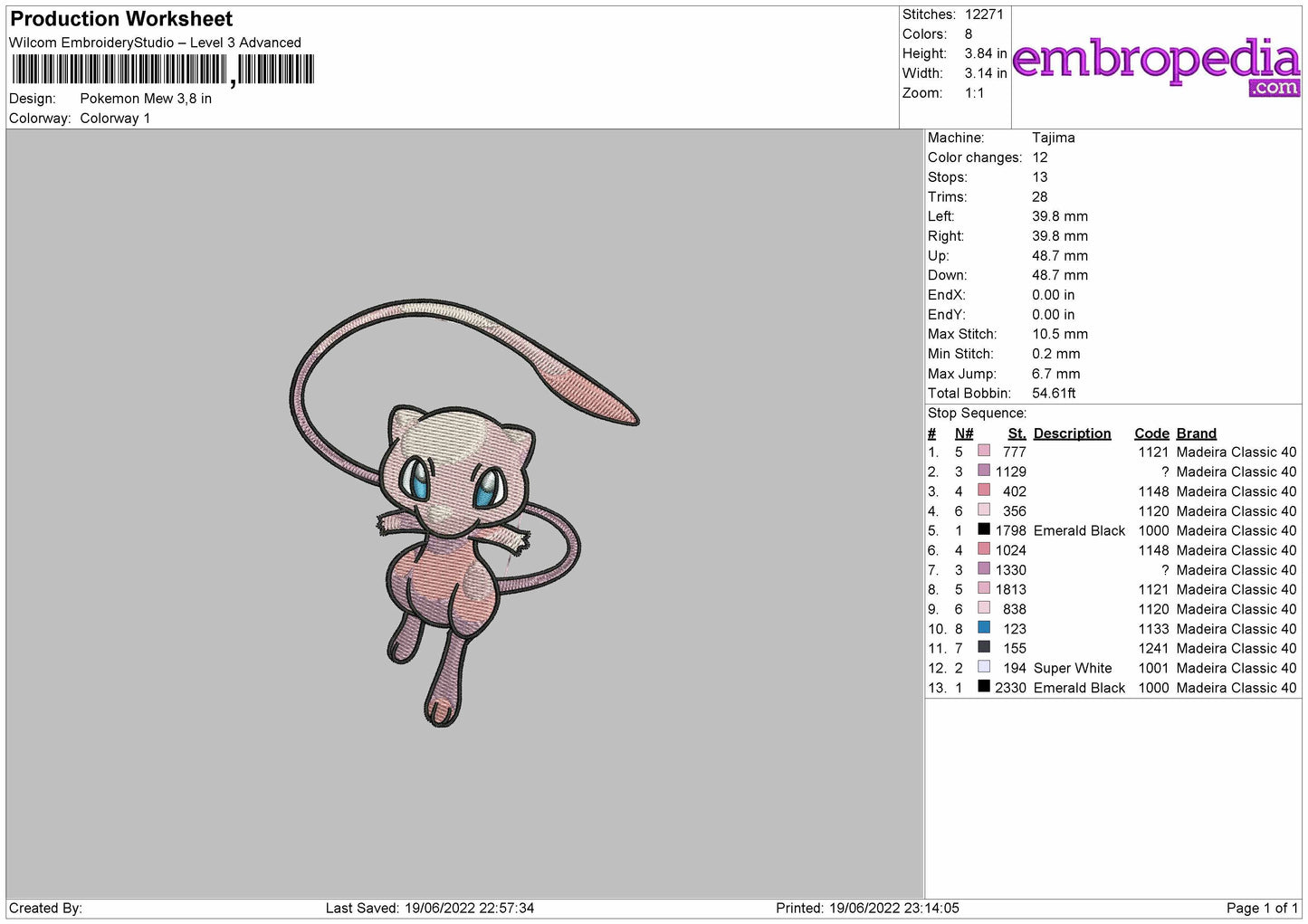
Task: Click the "Code" column header
Action: (x=1151, y=433)
